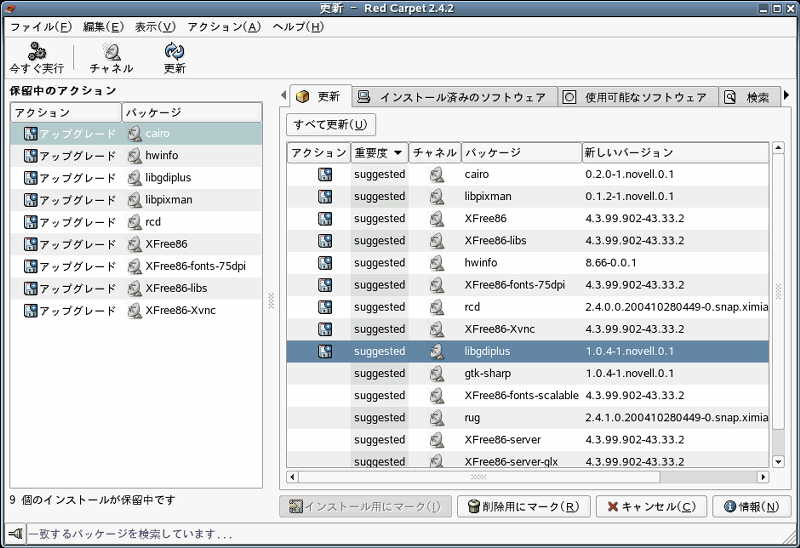Screen dimensions: 800x548
Task: Sort pending actions by パッケージ header
Action: pos(192,113)
